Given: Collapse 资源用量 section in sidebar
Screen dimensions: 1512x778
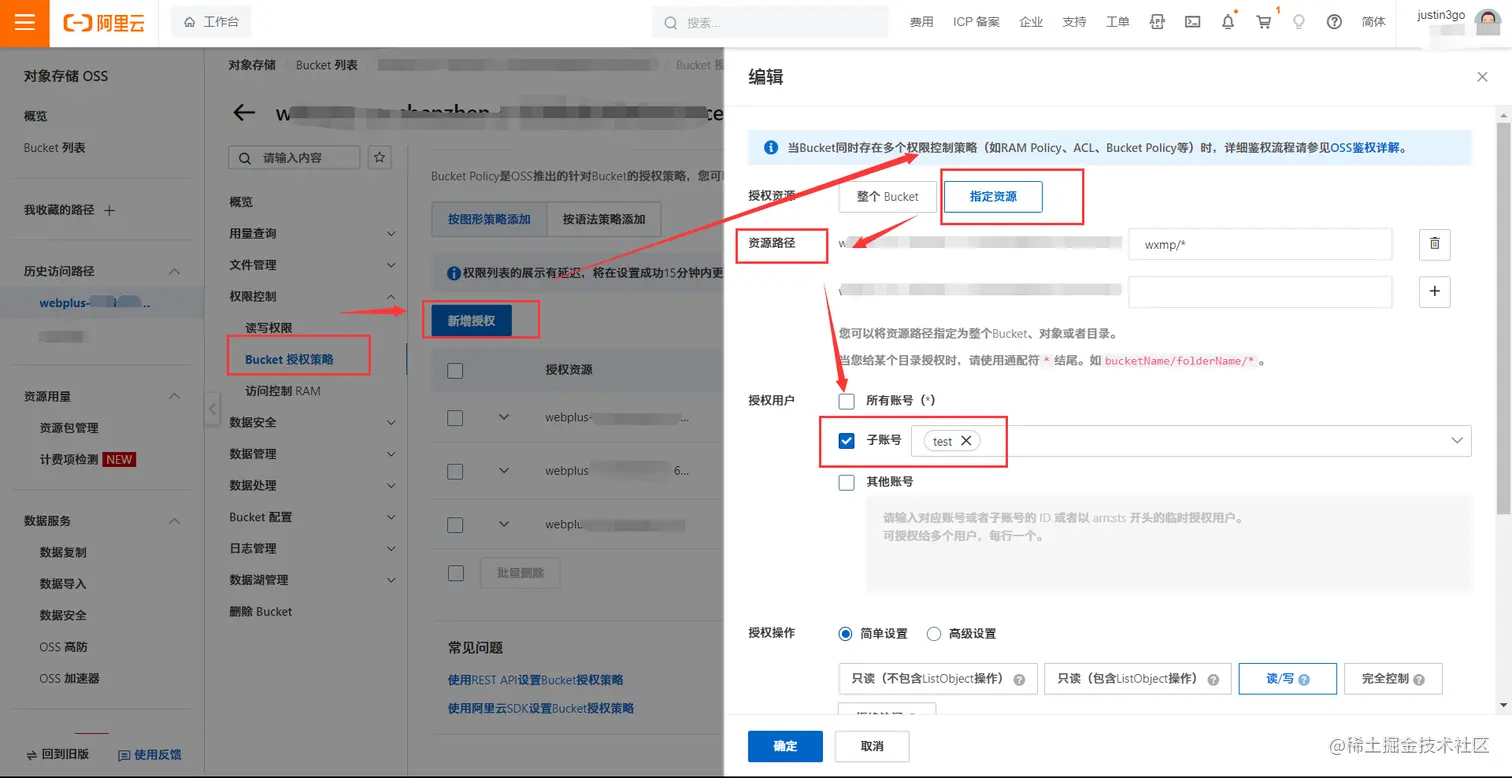Looking at the screenshot, I should (x=174, y=396).
